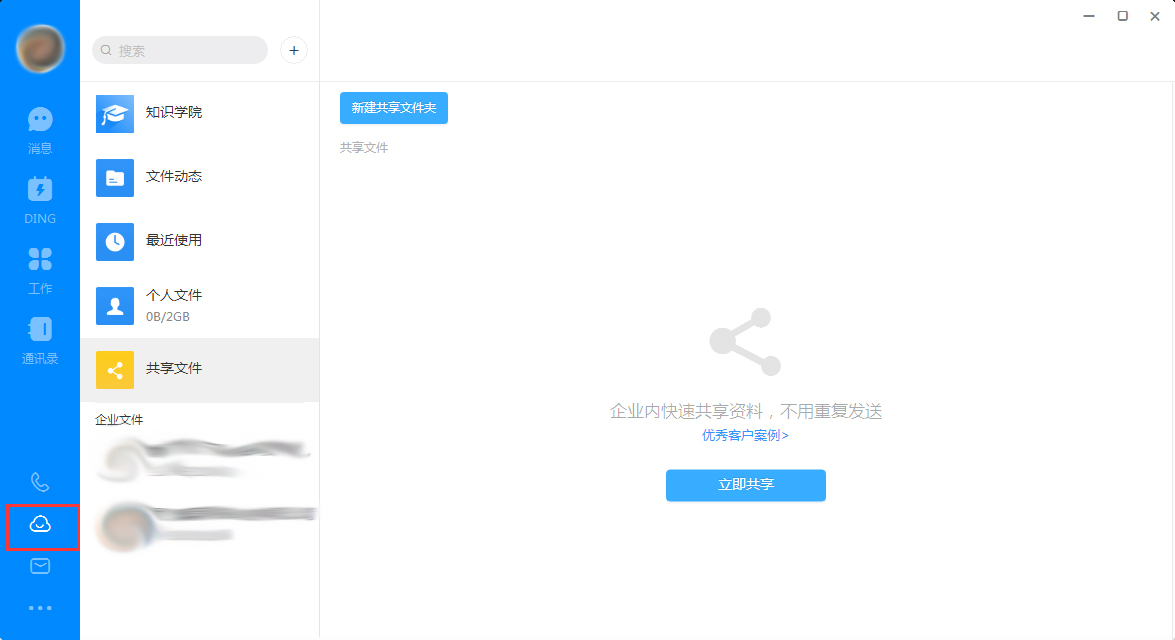This screenshot has width=1175, height=640.
Task: Open the 消息 messages panel
Action: [39, 125]
